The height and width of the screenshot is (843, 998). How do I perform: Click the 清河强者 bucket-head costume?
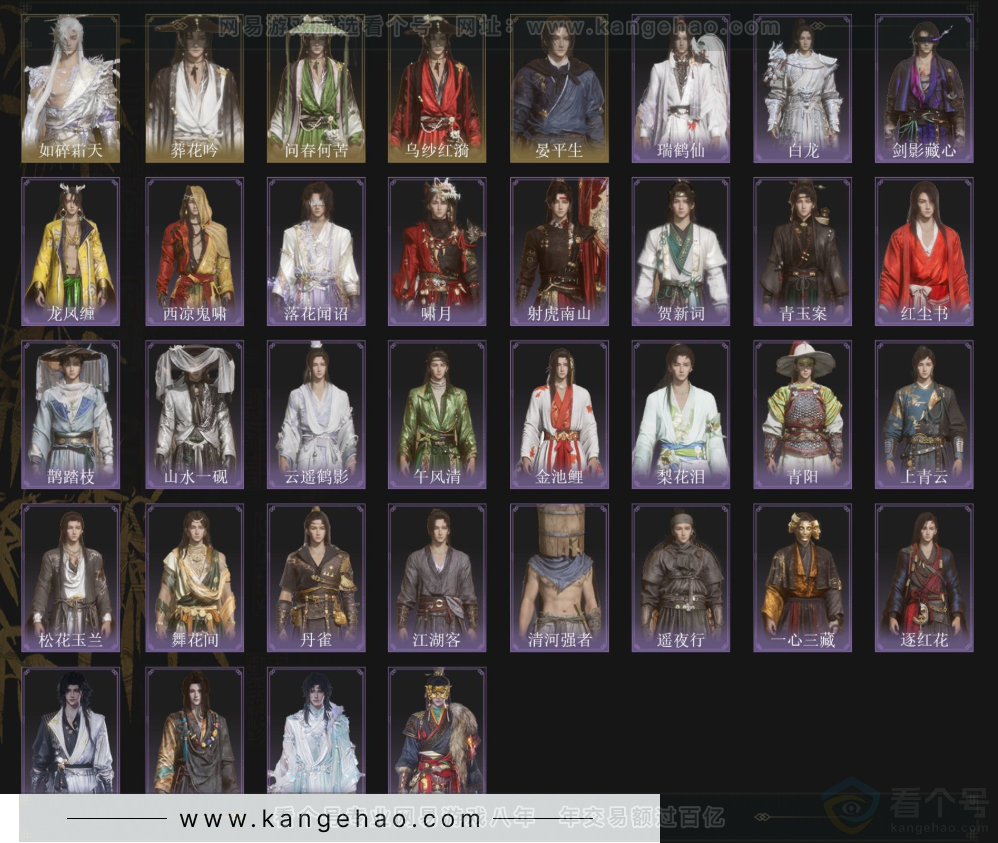(x=559, y=577)
